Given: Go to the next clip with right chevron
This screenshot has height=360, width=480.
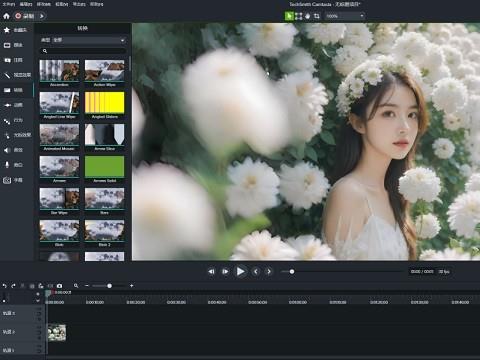Looking at the screenshot, I should pyautogui.click(x=269, y=272).
